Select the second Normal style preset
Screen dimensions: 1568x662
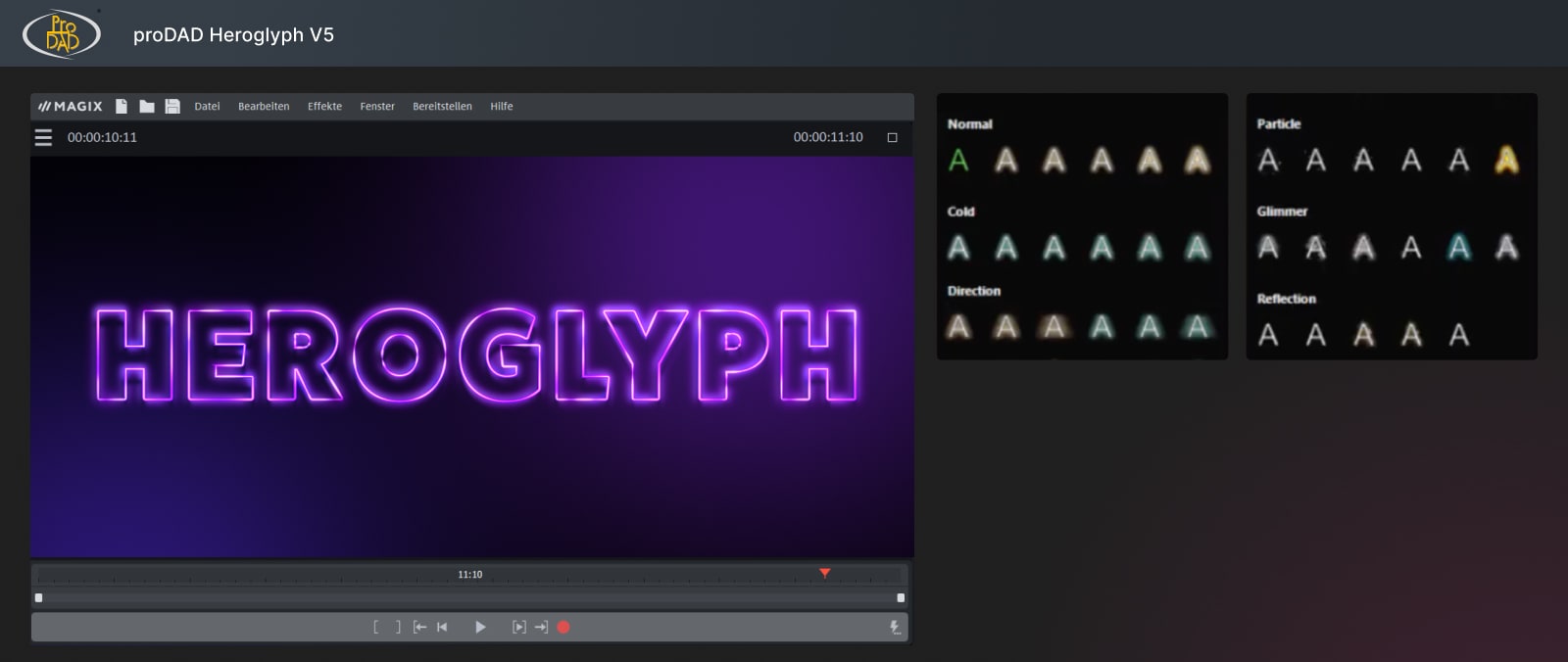pyautogui.click(x=1006, y=160)
